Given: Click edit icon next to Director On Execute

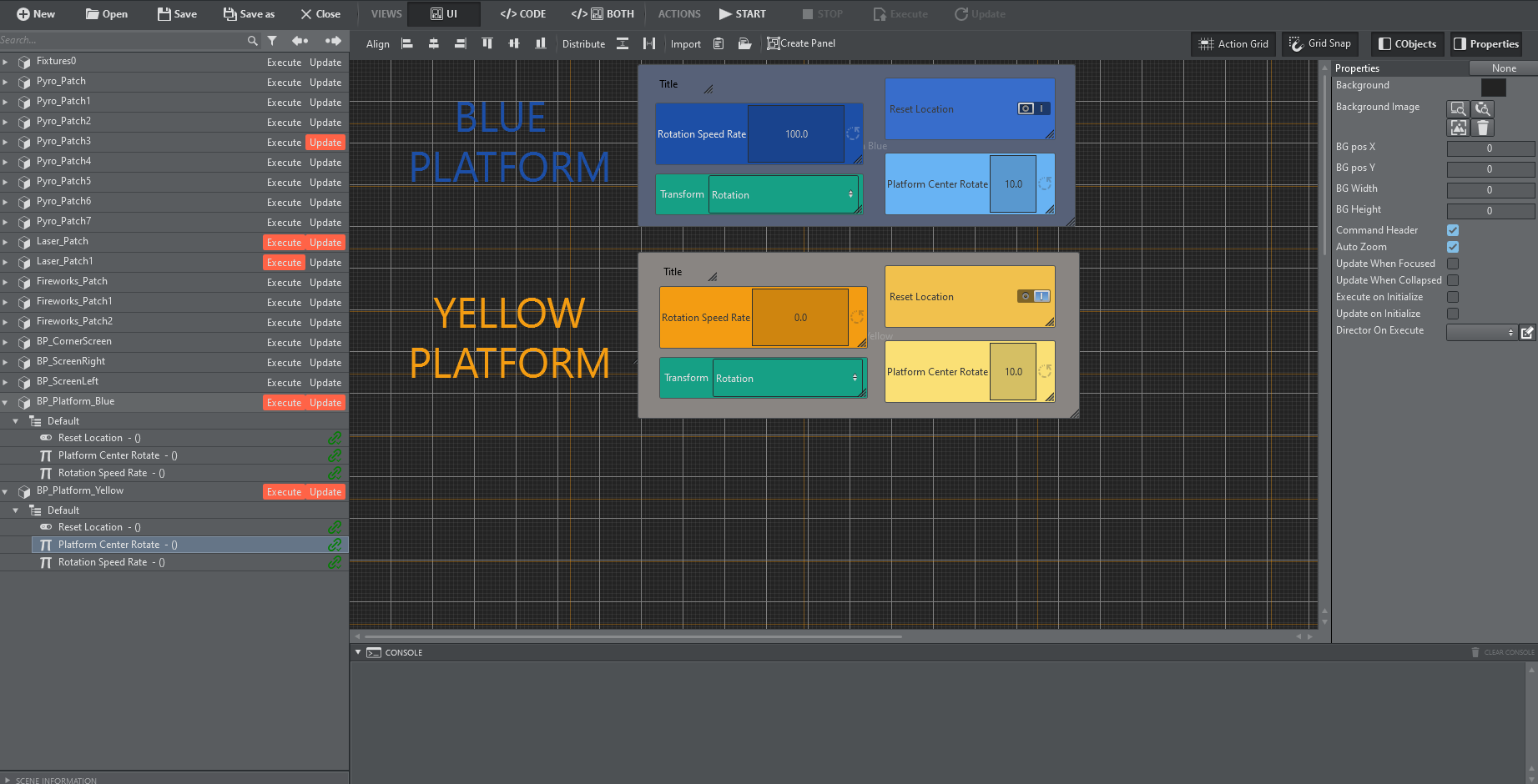Looking at the screenshot, I should [1527, 332].
